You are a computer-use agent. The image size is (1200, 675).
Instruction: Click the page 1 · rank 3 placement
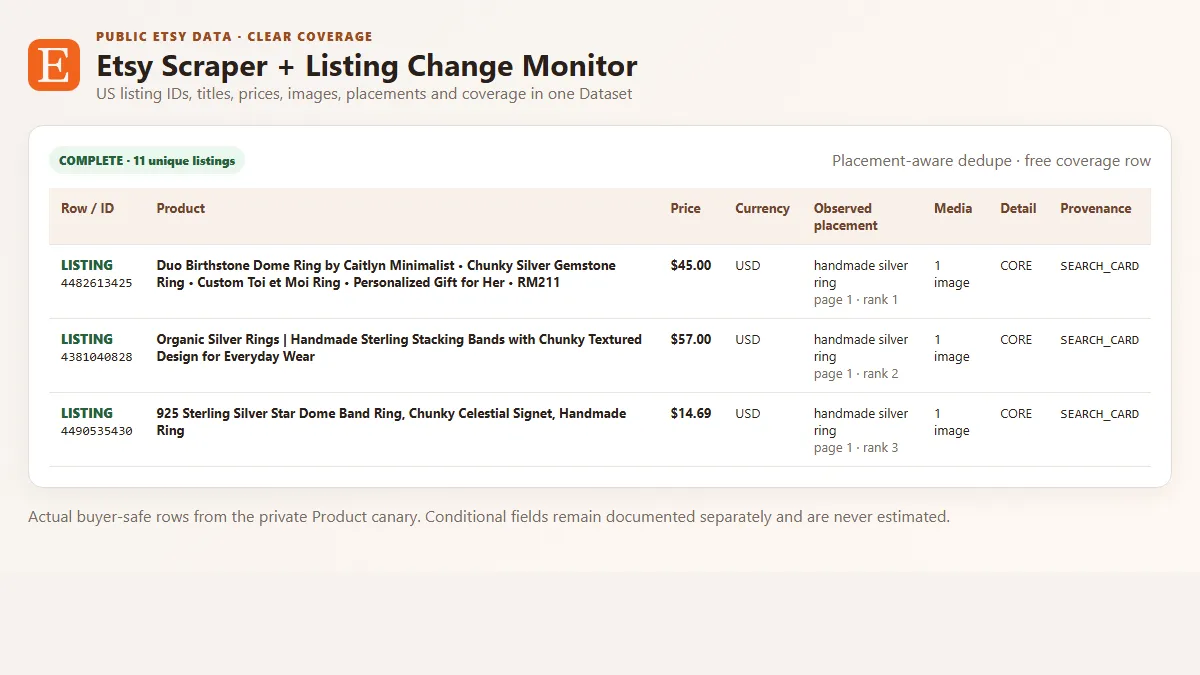pyautogui.click(x=856, y=448)
